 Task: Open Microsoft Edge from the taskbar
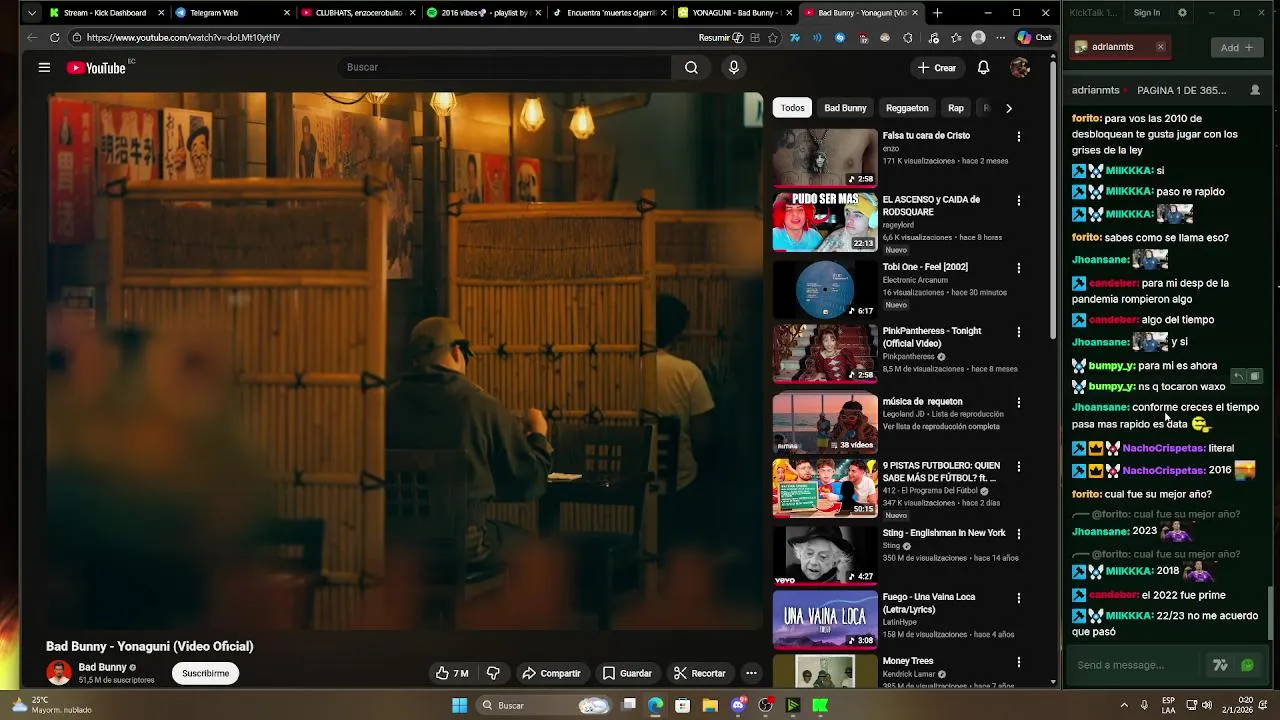tap(655, 705)
